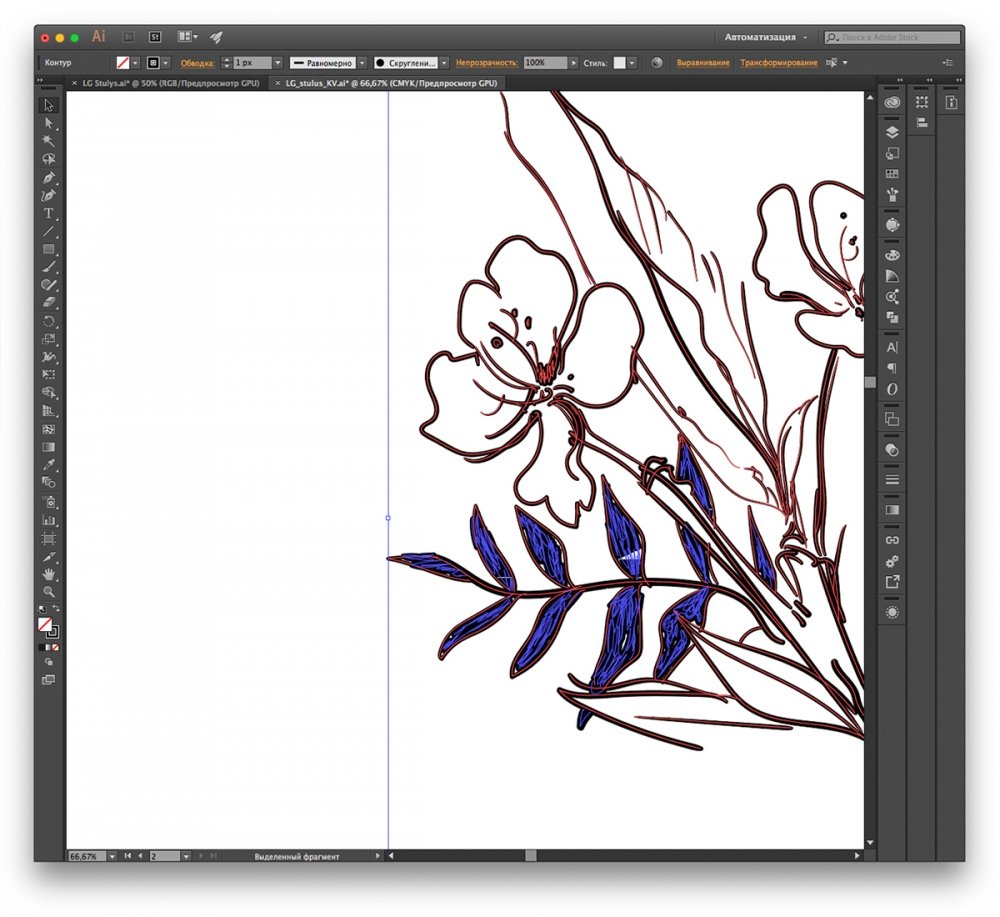The width and height of the screenshot is (1000, 917).
Task: Open the Выравнивание align link
Action: coord(703,62)
